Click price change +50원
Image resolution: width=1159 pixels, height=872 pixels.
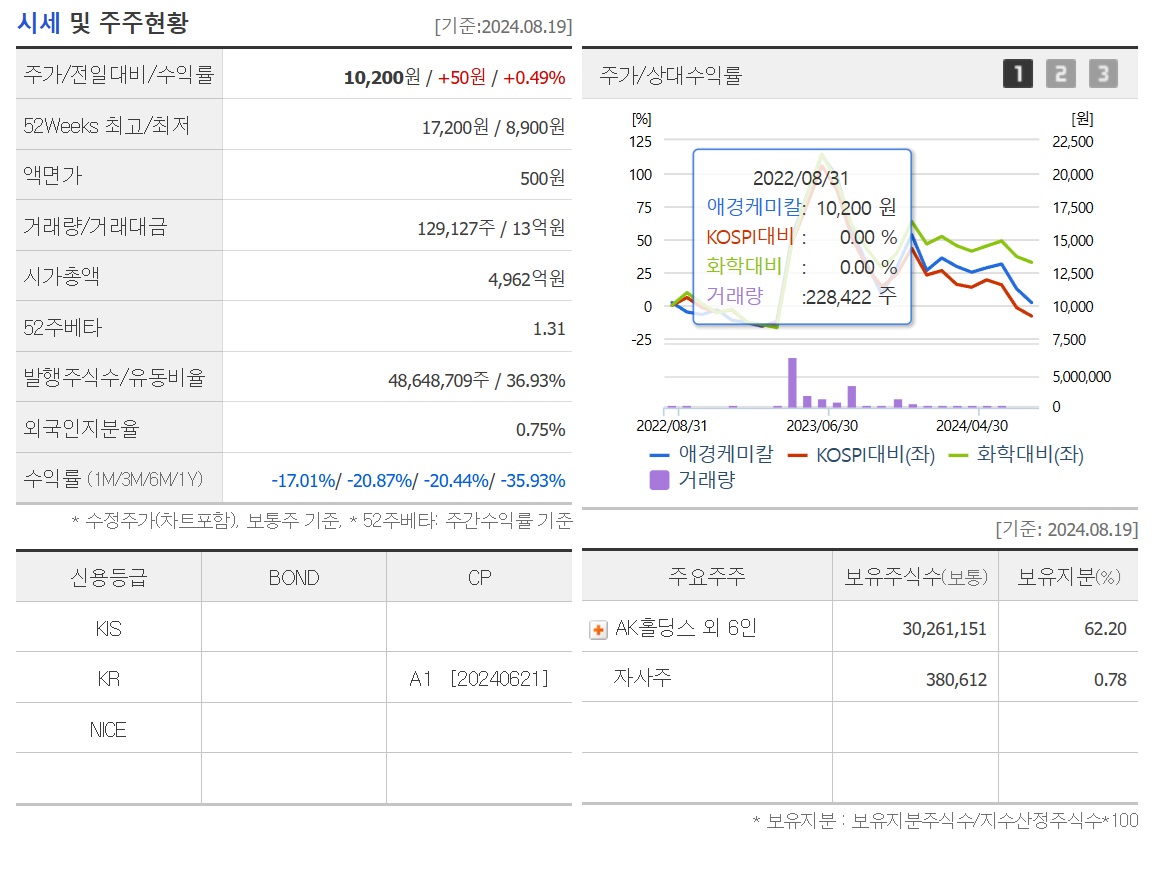click(x=462, y=77)
